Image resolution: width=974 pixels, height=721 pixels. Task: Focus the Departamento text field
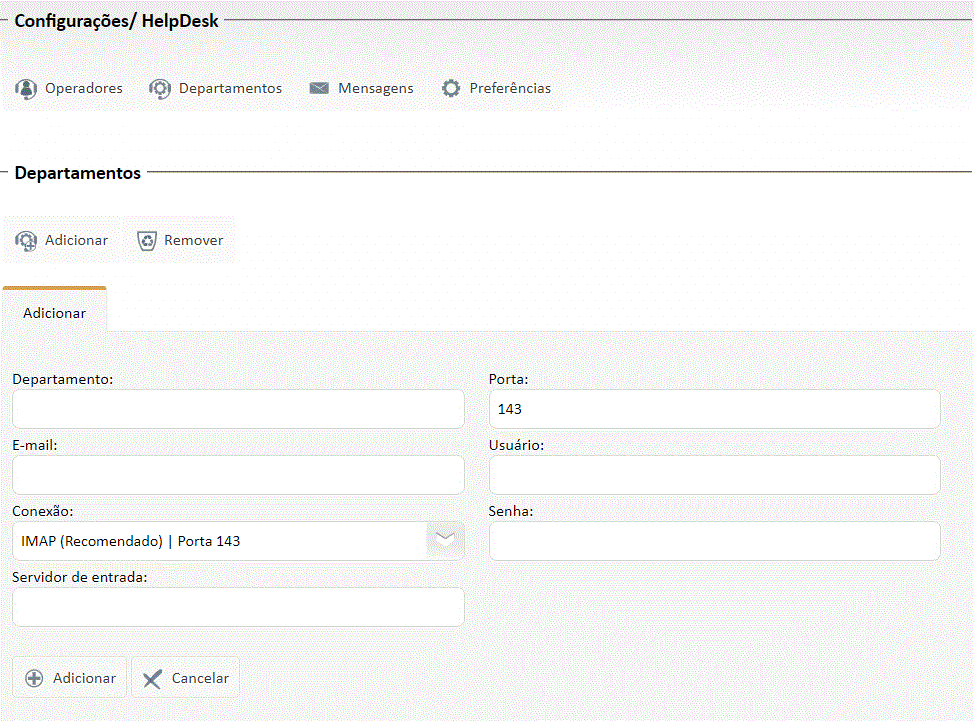click(238, 409)
